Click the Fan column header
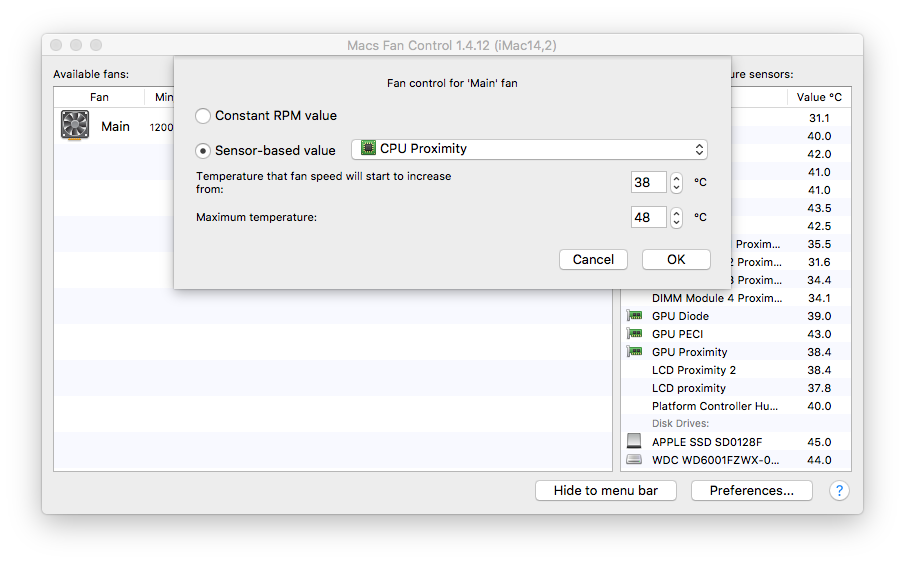 pos(99,97)
